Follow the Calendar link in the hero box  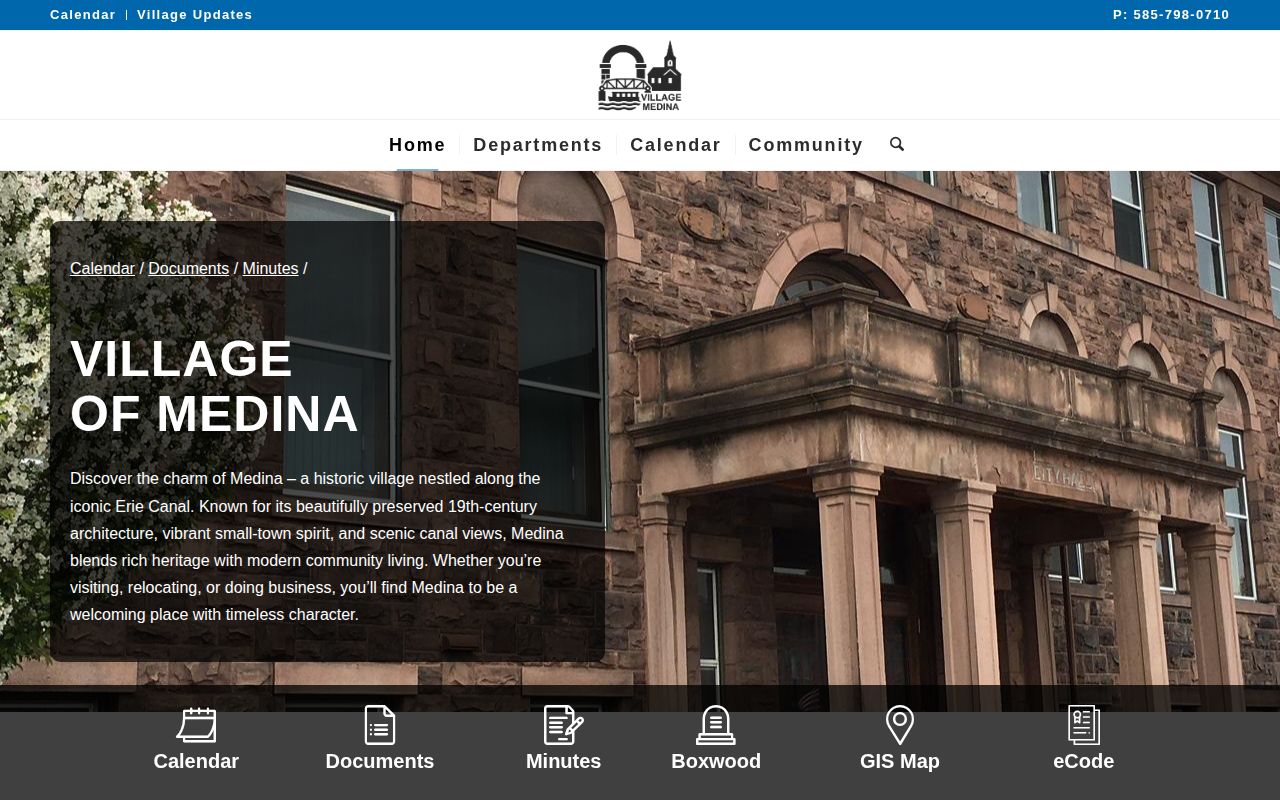click(x=102, y=269)
